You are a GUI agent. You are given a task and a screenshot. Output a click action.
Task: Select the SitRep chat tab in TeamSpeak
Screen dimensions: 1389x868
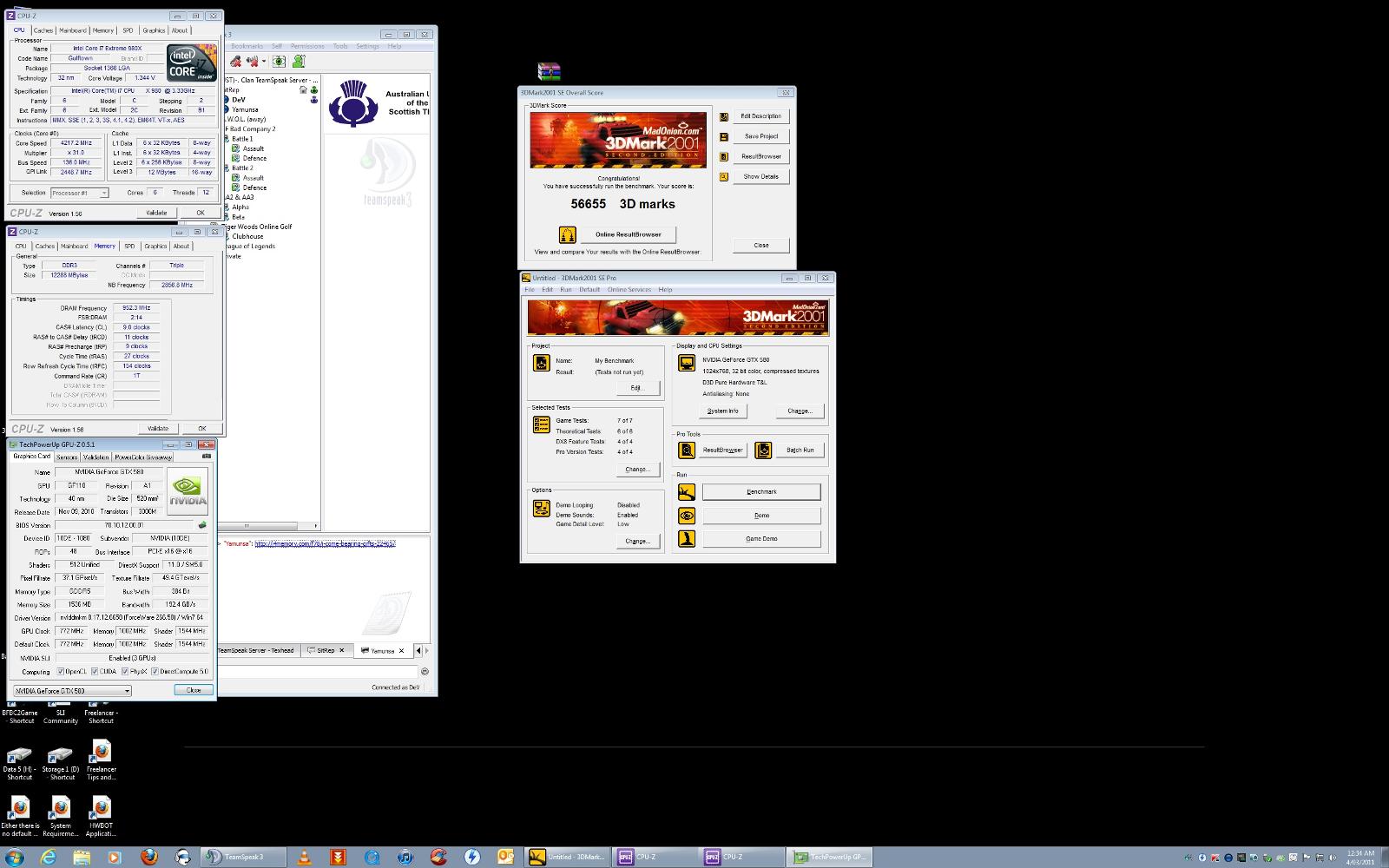coord(326,650)
